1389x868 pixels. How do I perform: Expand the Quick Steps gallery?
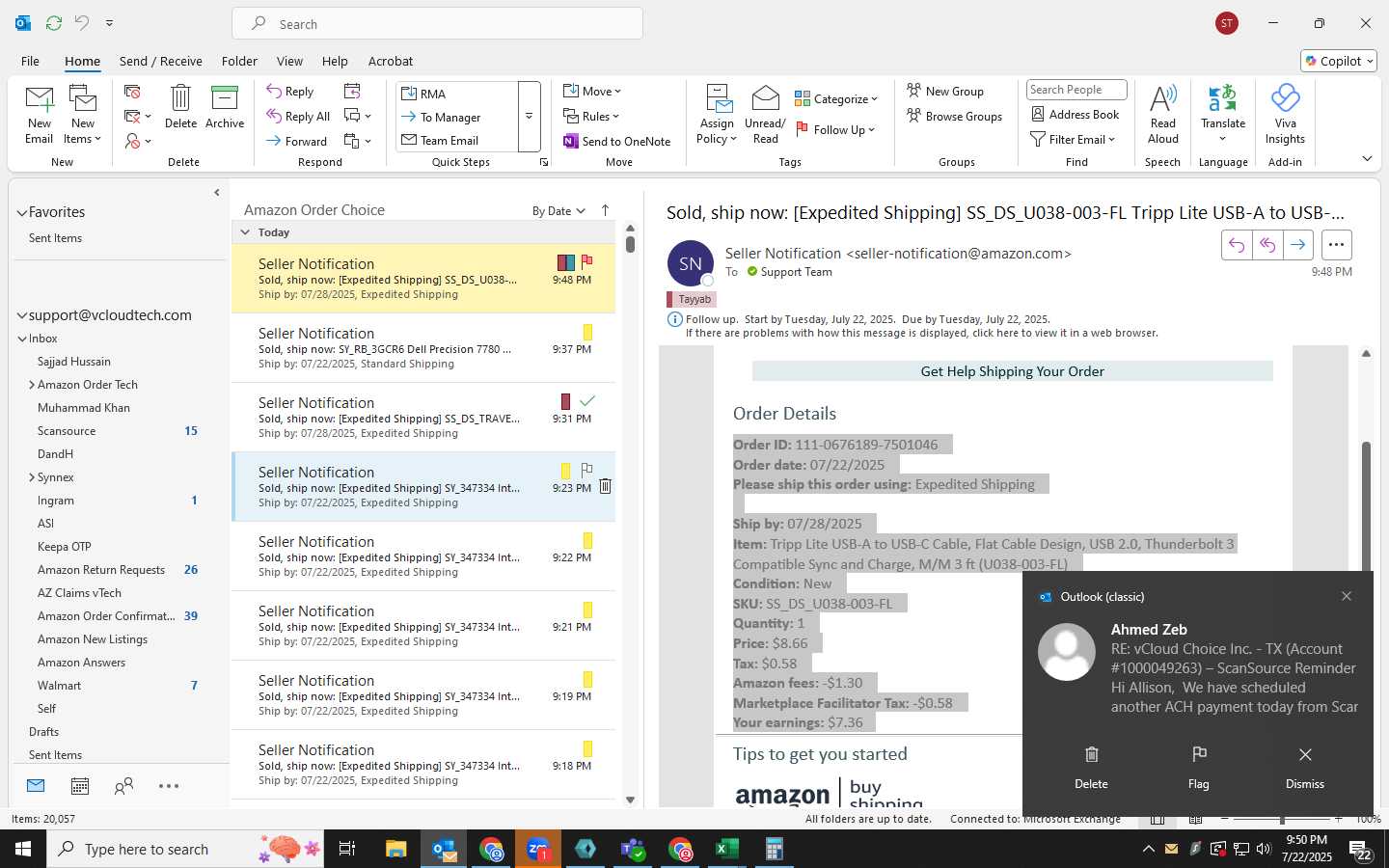click(529, 117)
